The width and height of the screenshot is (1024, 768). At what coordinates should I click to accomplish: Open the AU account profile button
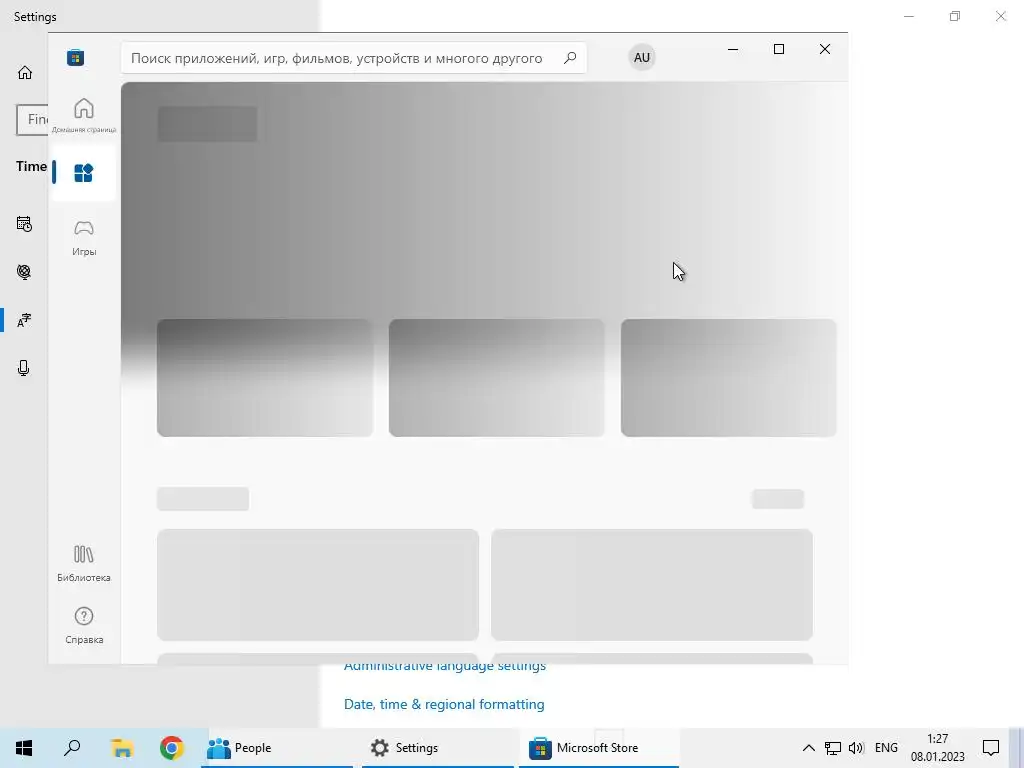[642, 57]
